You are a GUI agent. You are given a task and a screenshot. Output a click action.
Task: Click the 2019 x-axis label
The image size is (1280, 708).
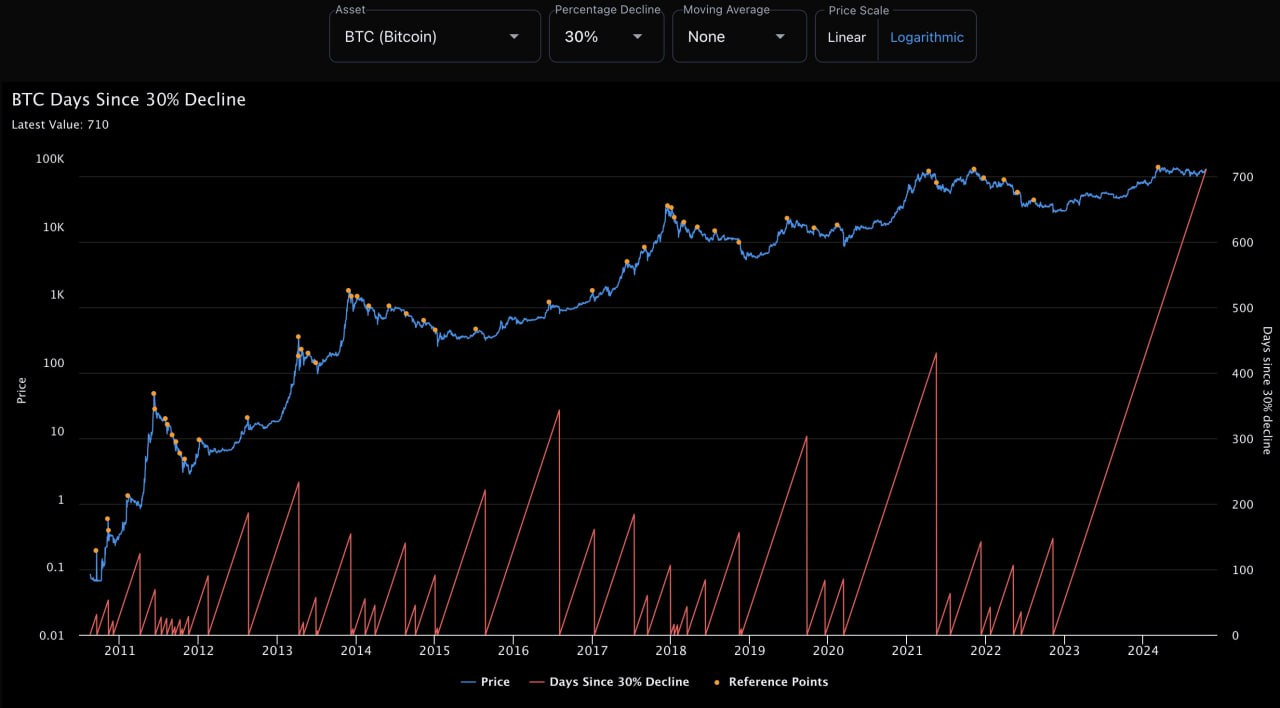[750, 652]
